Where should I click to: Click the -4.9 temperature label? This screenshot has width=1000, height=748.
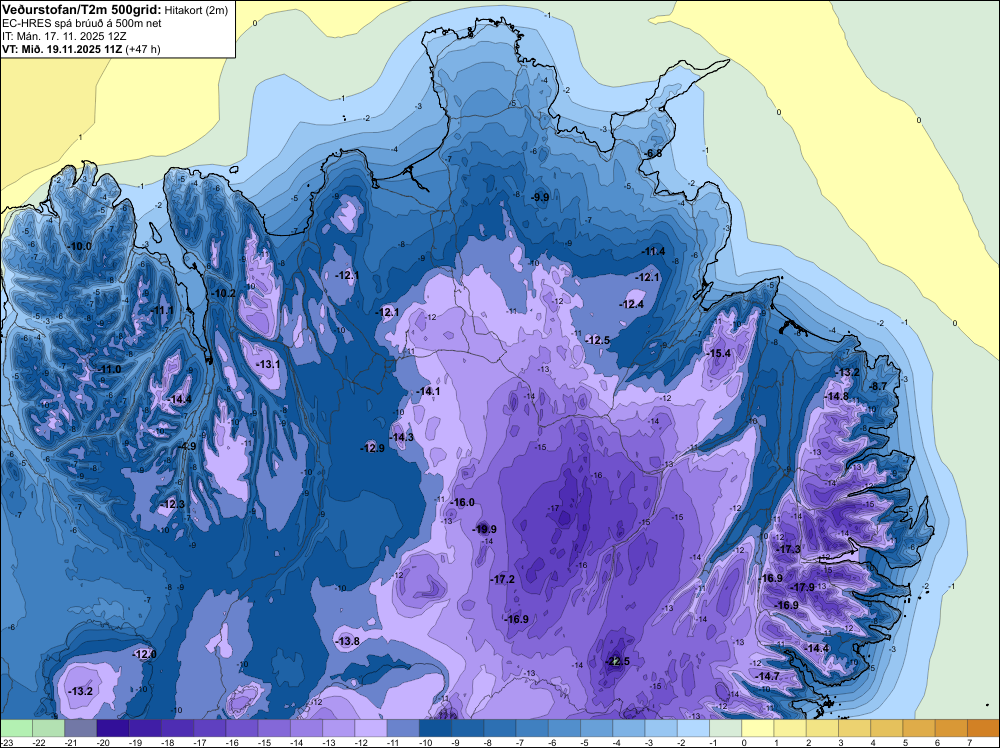point(188,446)
